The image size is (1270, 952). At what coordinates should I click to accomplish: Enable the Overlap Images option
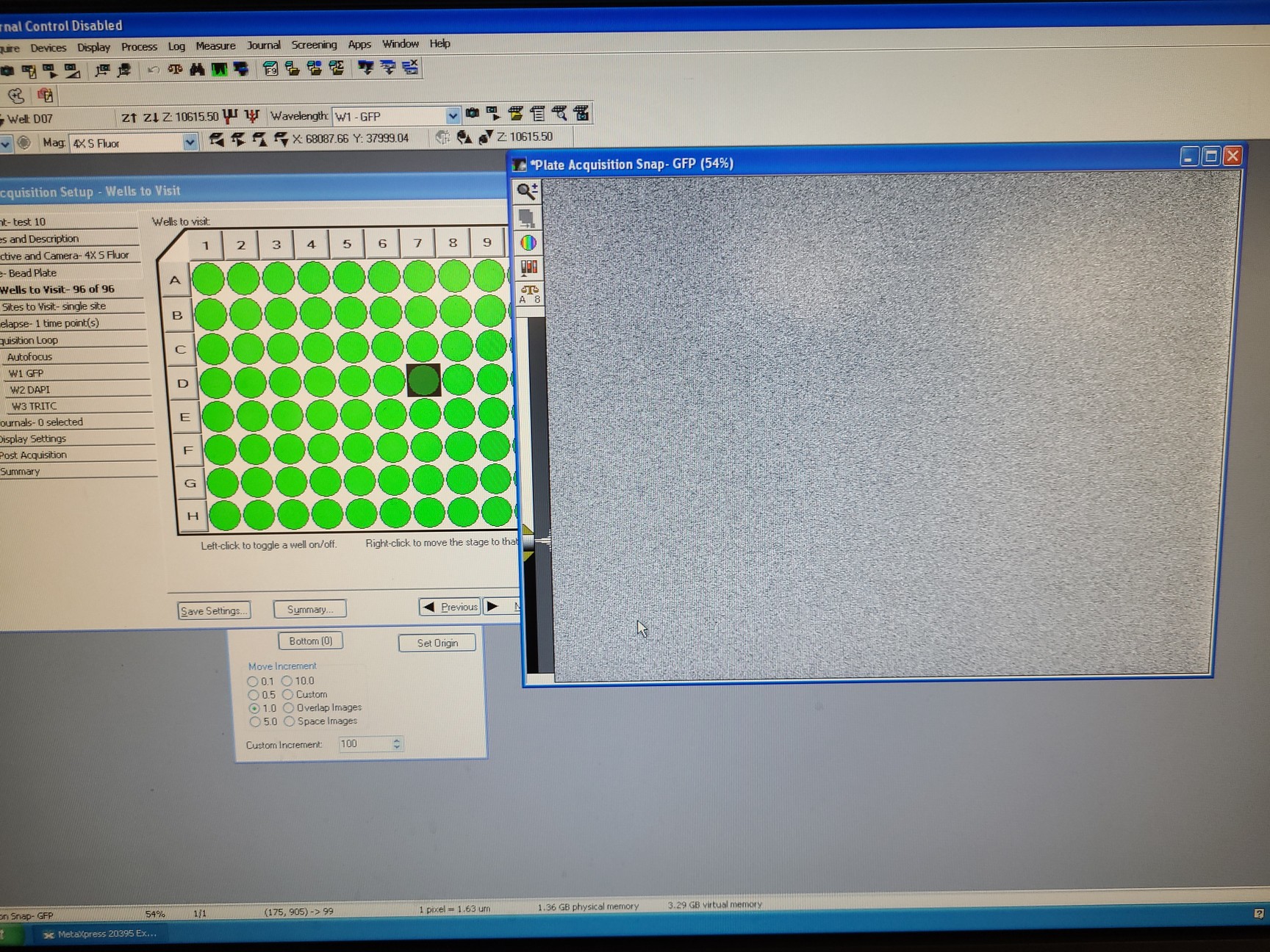pos(288,707)
